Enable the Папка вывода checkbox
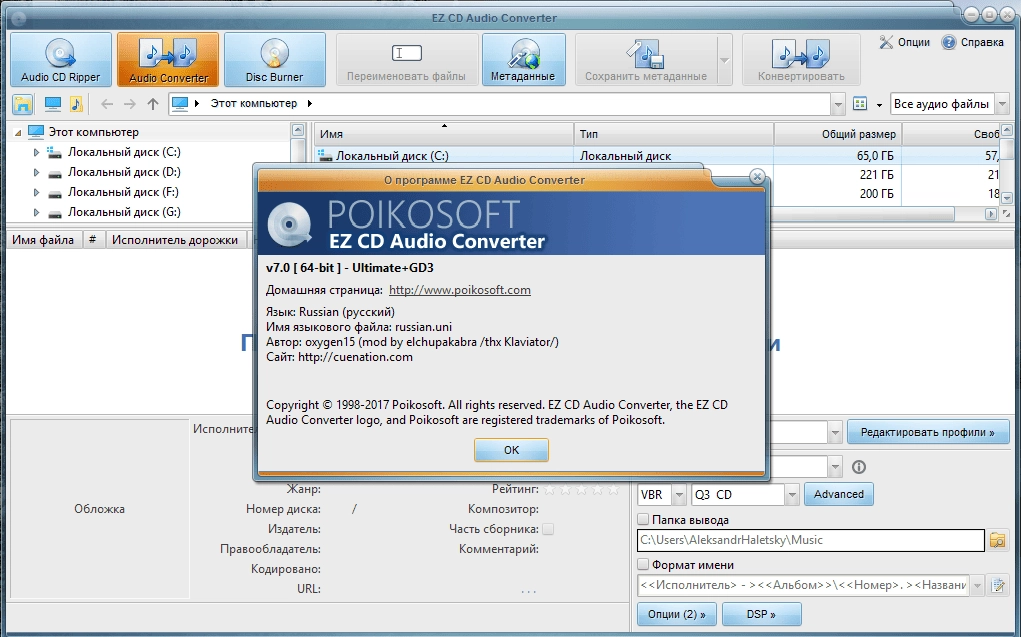This screenshot has width=1021, height=637. point(643,519)
